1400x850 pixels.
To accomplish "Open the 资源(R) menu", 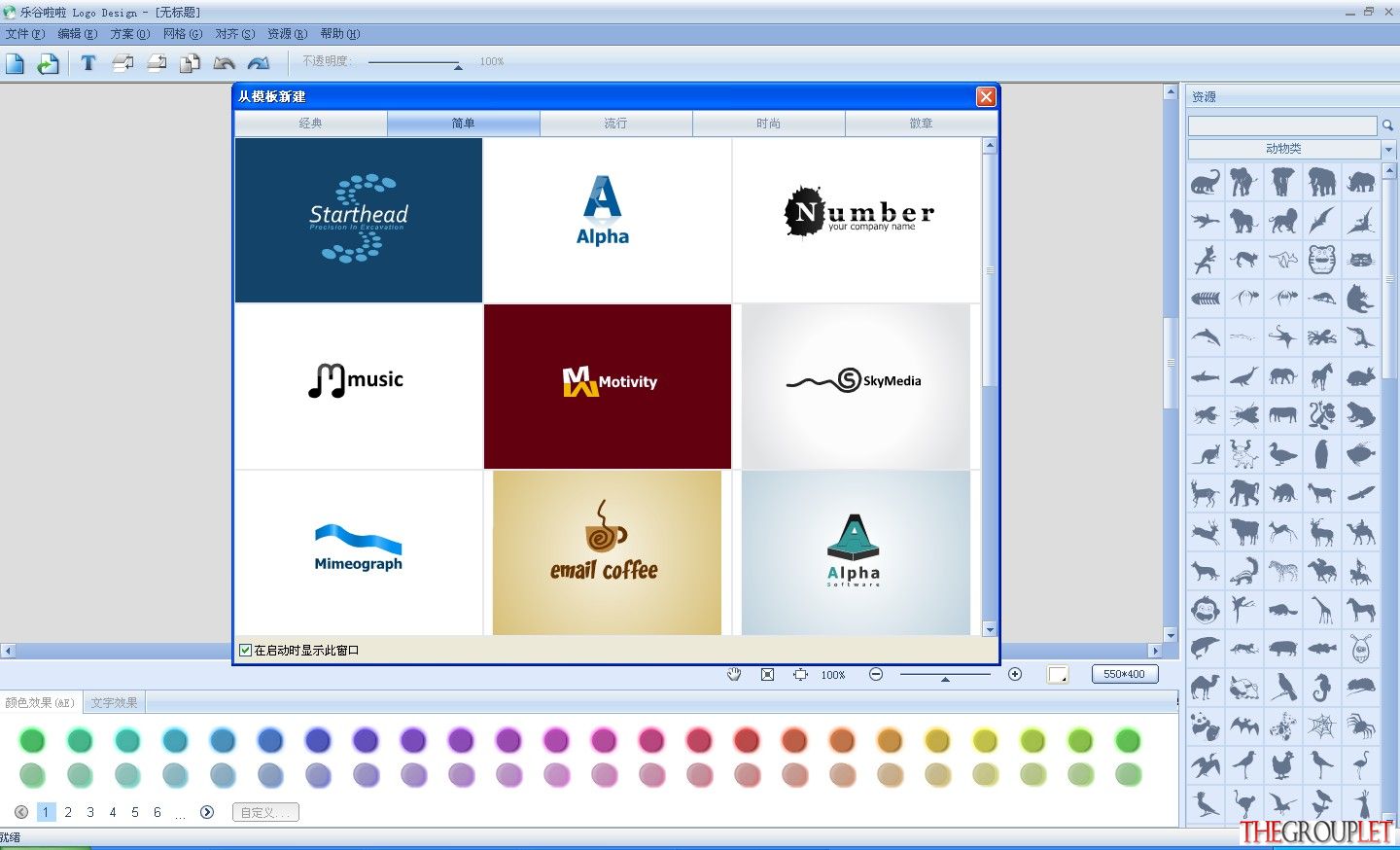I will point(288,34).
